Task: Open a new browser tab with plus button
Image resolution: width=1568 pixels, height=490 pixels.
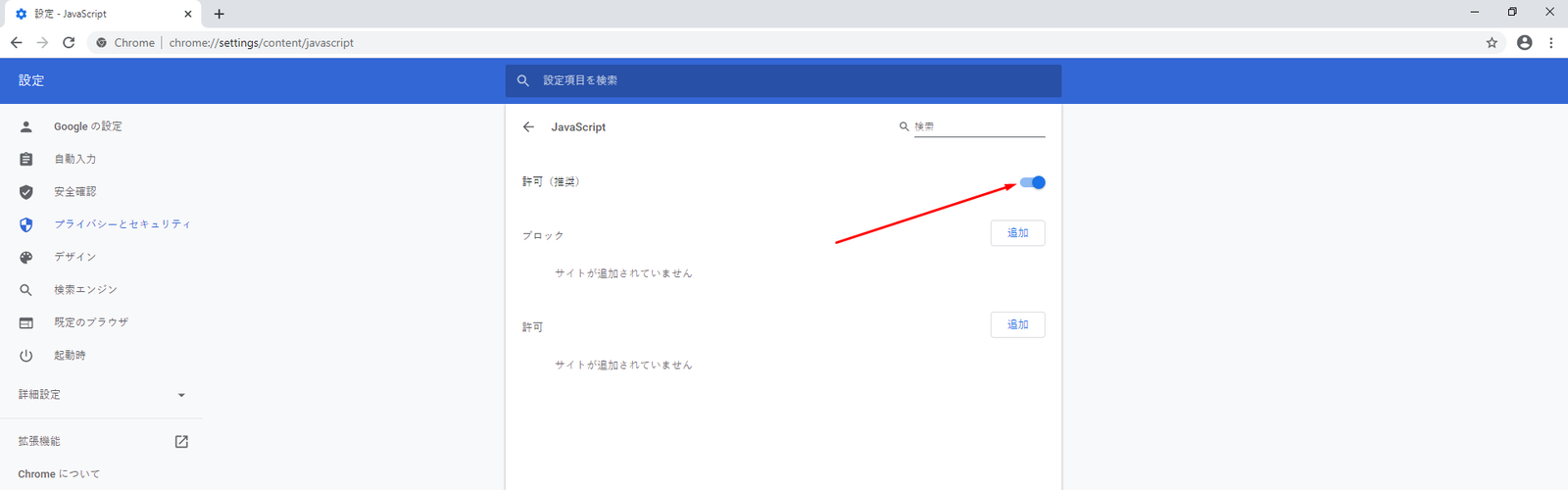Action: 220,14
